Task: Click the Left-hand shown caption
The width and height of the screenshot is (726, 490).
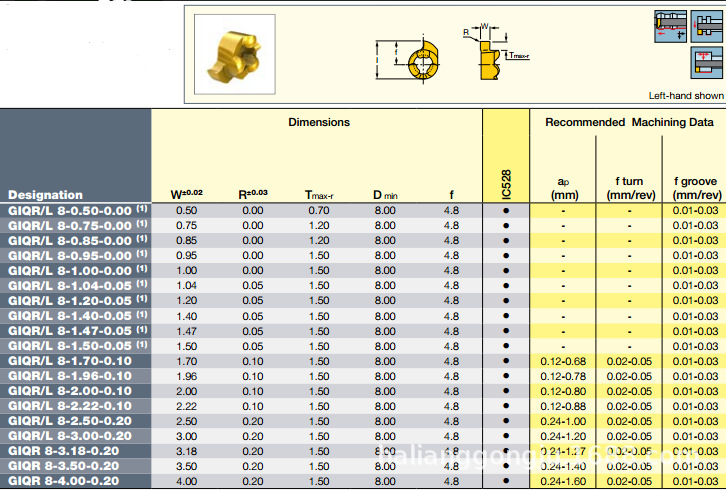Action: [x=686, y=96]
